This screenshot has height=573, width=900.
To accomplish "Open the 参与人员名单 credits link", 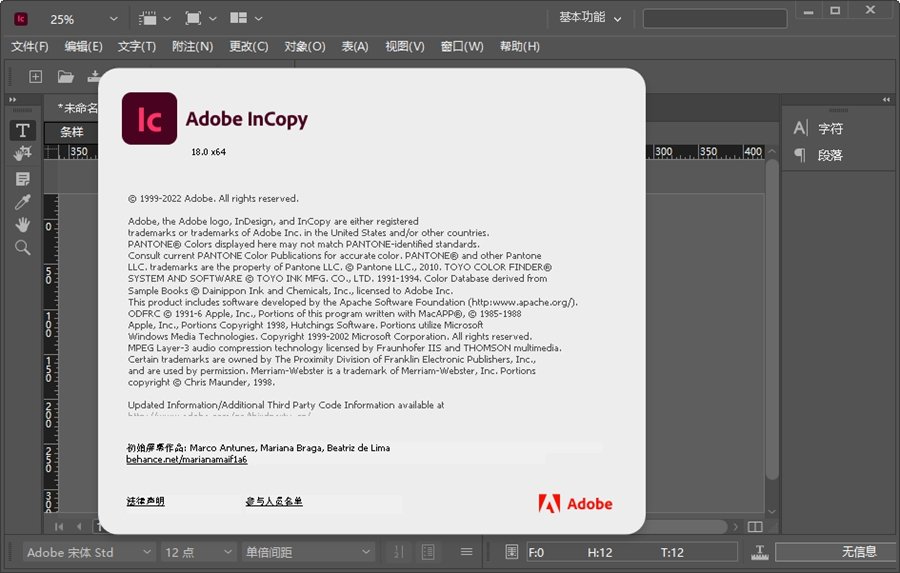I will 274,501.
